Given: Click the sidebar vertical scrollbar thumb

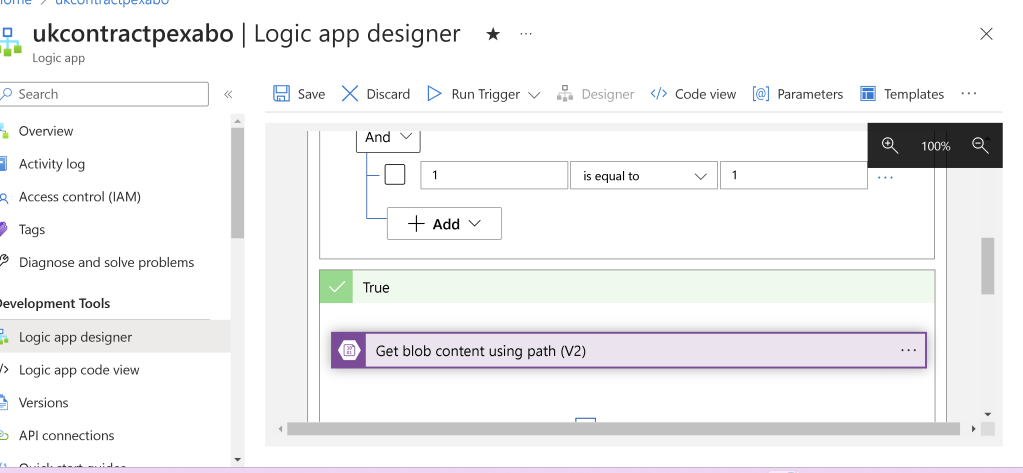Looking at the screenshot, I should coord(237,183).
